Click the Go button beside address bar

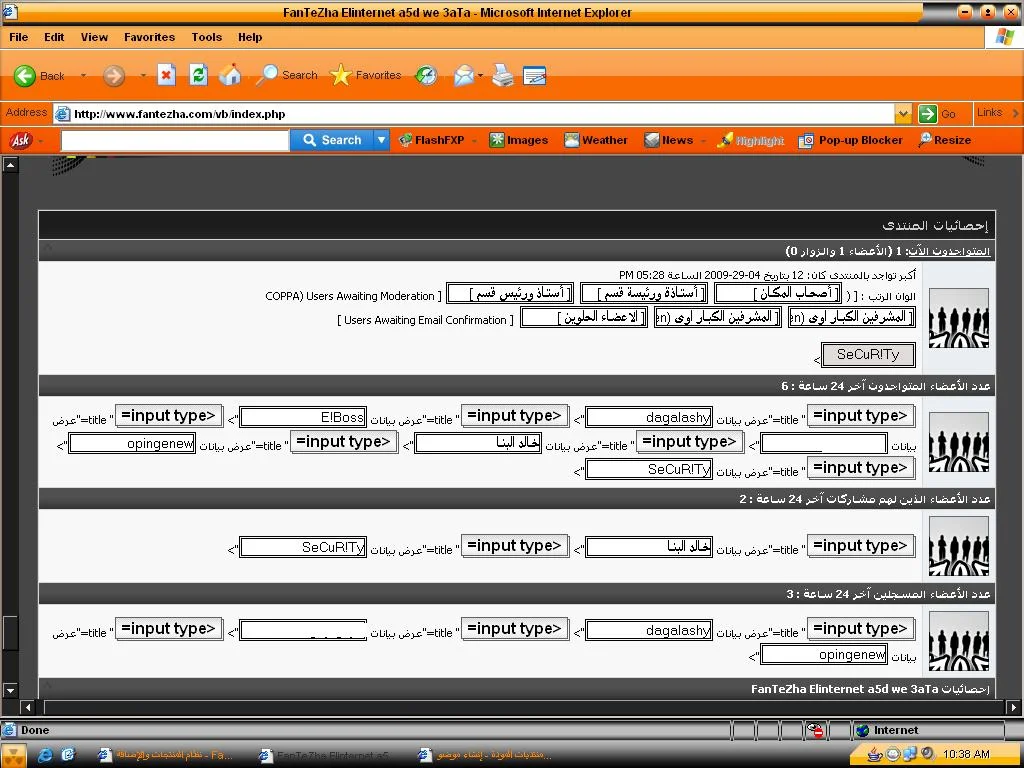tap(938, 114)
